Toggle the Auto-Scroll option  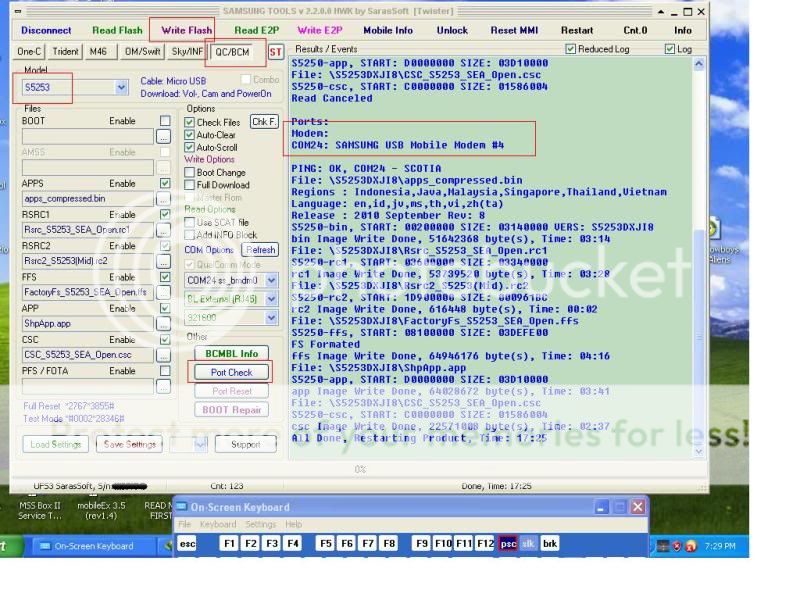coord(189,147)
